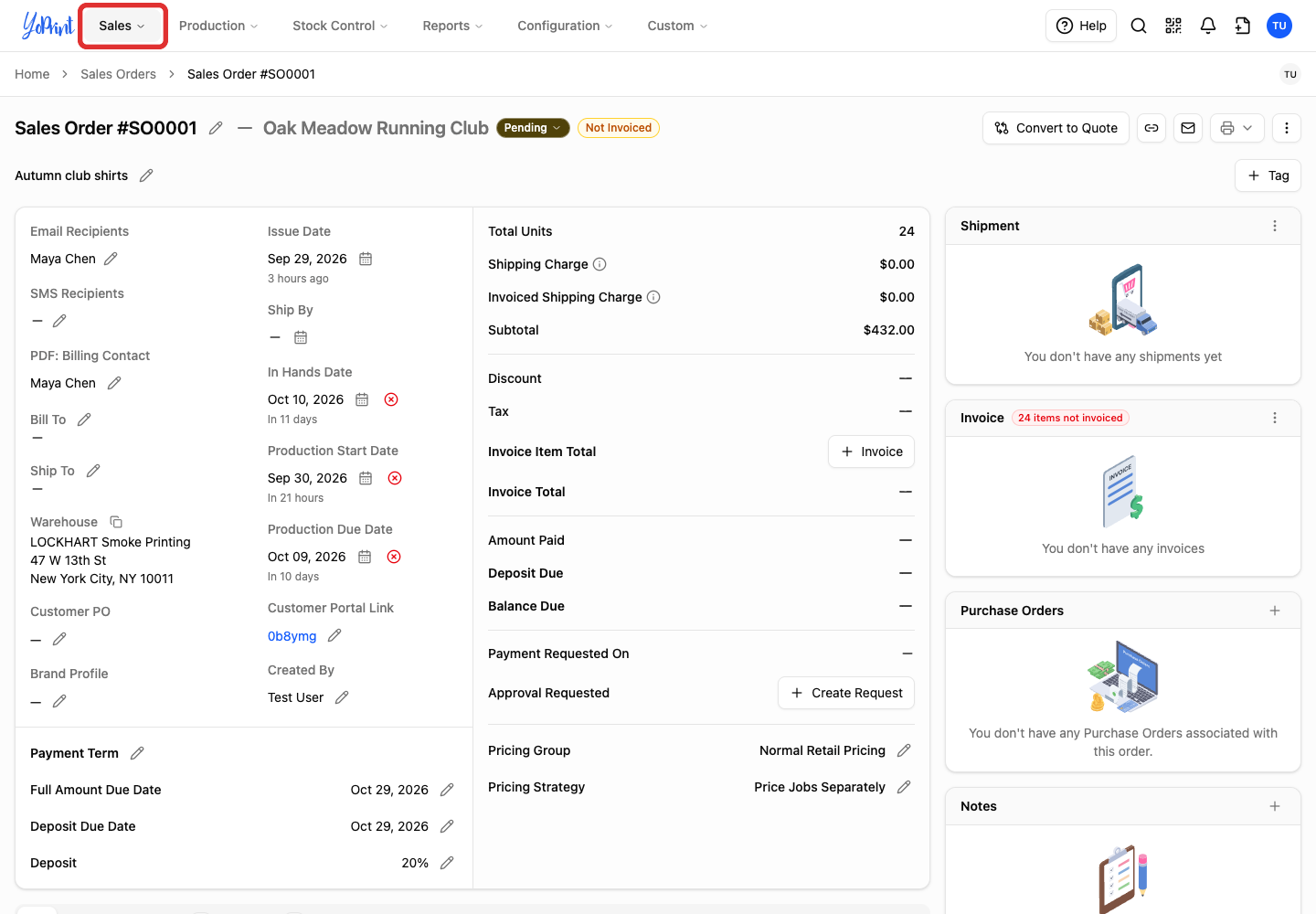Screen dimensions: 1316x914
Task: Clear the Production Due Date
Action: 394,557
